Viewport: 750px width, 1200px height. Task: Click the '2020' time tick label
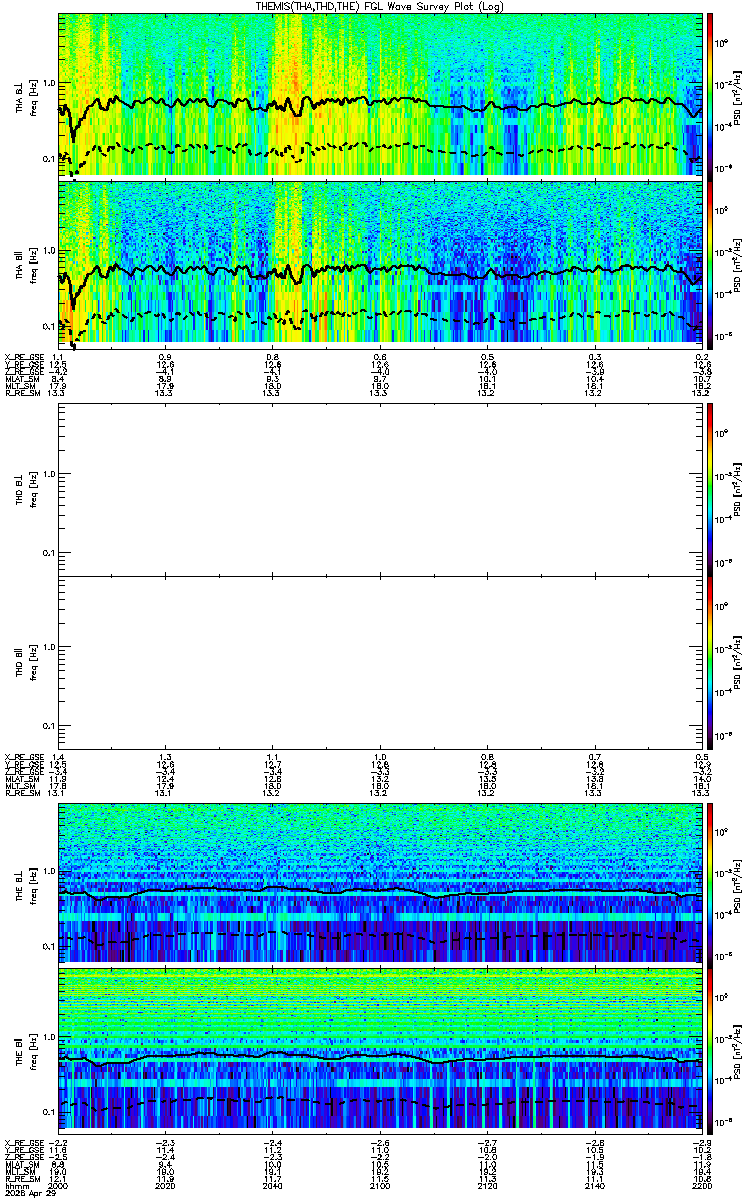[x=165, y=1187]
